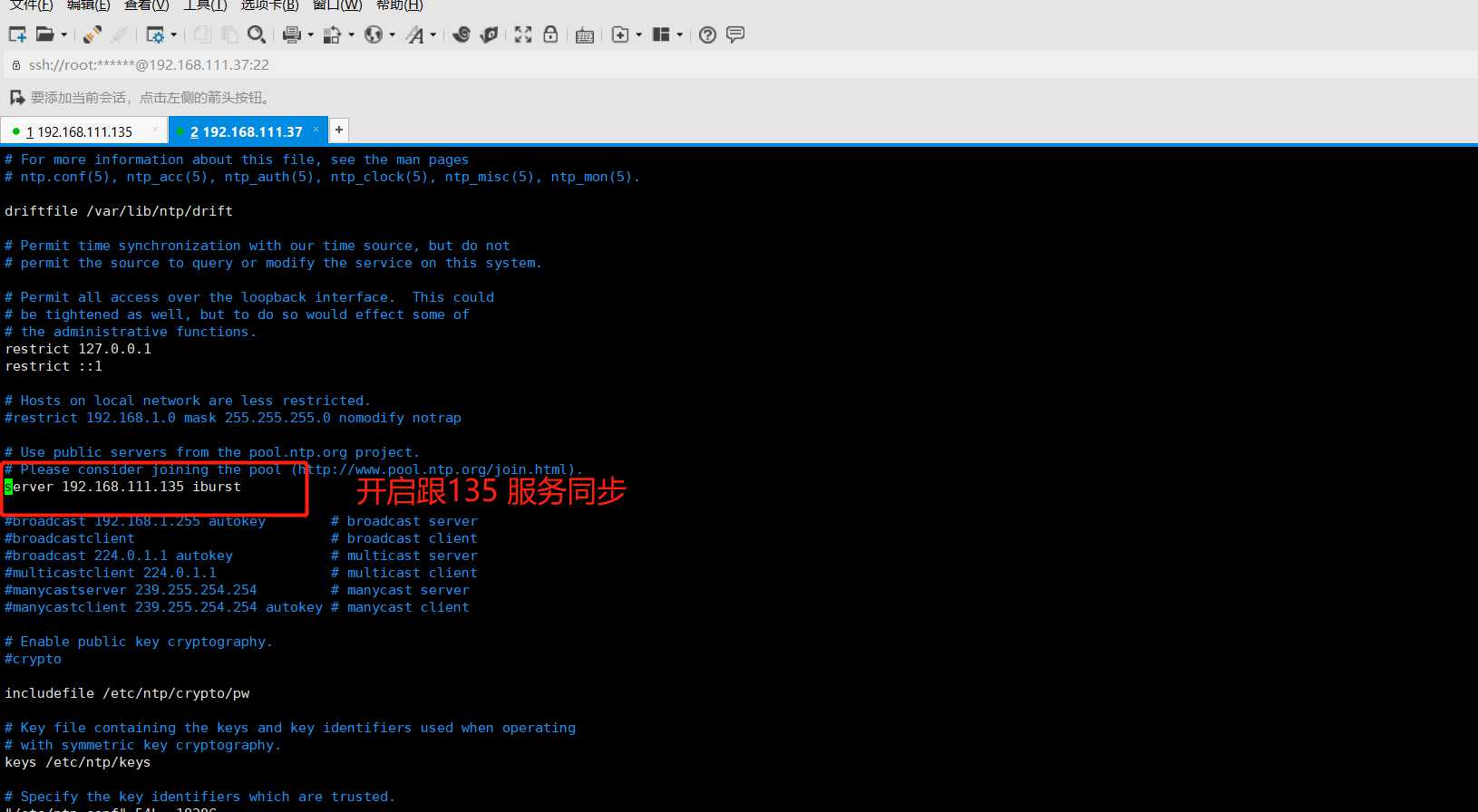This screenshot has height=812, width=1478.
Task: Add a new tab with plus button
Action: pyautogui.click(x=339, y=130)
